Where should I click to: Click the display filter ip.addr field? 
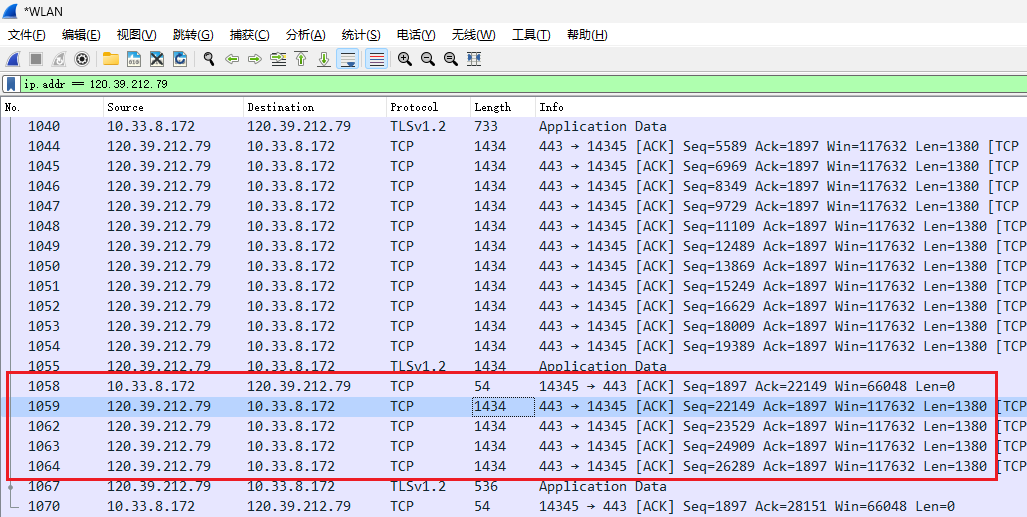[x=524, y=84]
